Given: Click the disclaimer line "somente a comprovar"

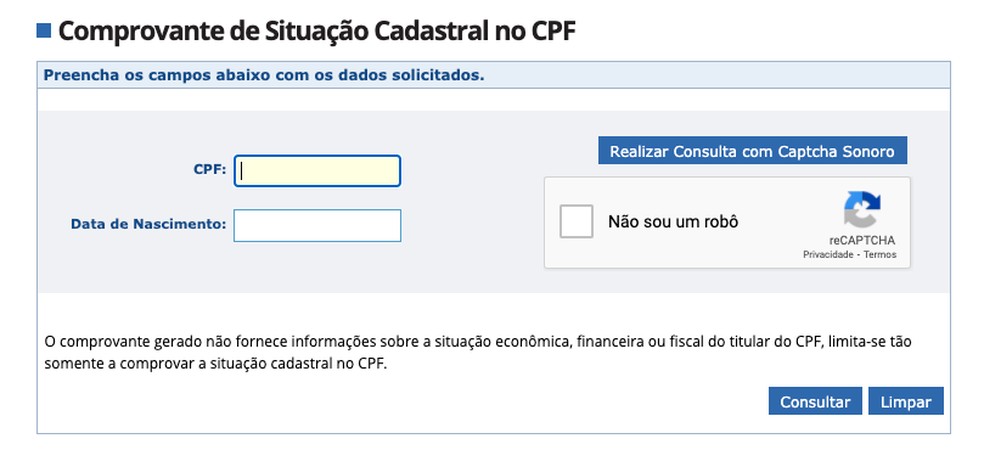Looking at the screenshot, I should 215,363.
